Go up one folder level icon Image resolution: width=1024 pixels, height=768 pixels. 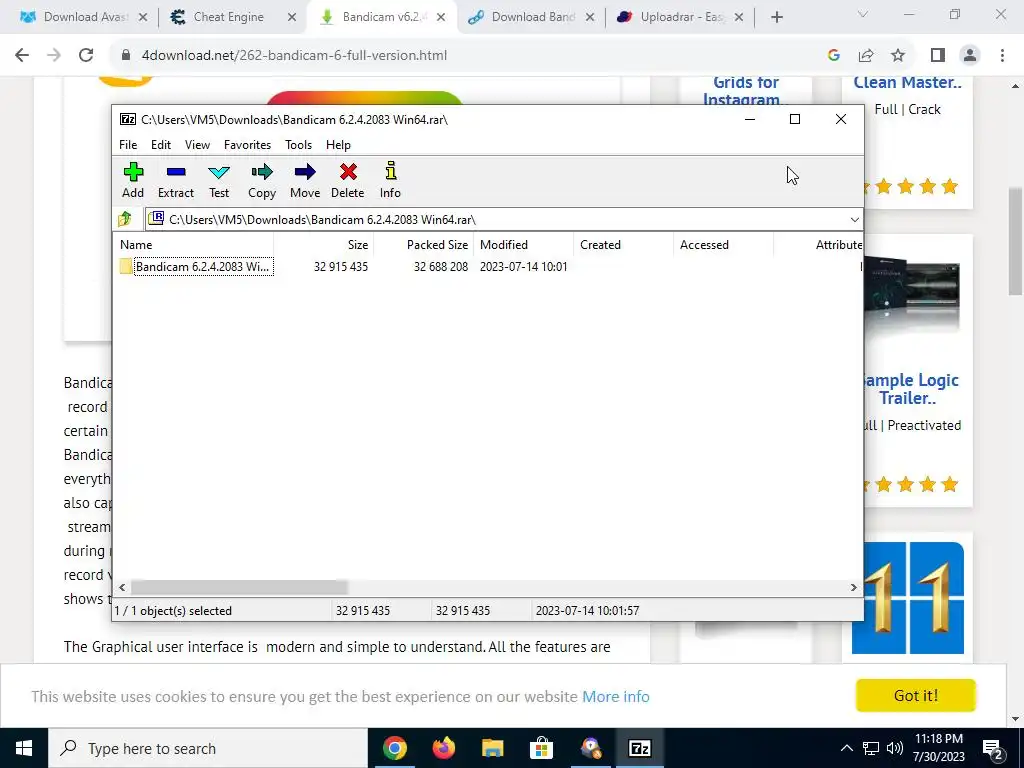[125, 219]
